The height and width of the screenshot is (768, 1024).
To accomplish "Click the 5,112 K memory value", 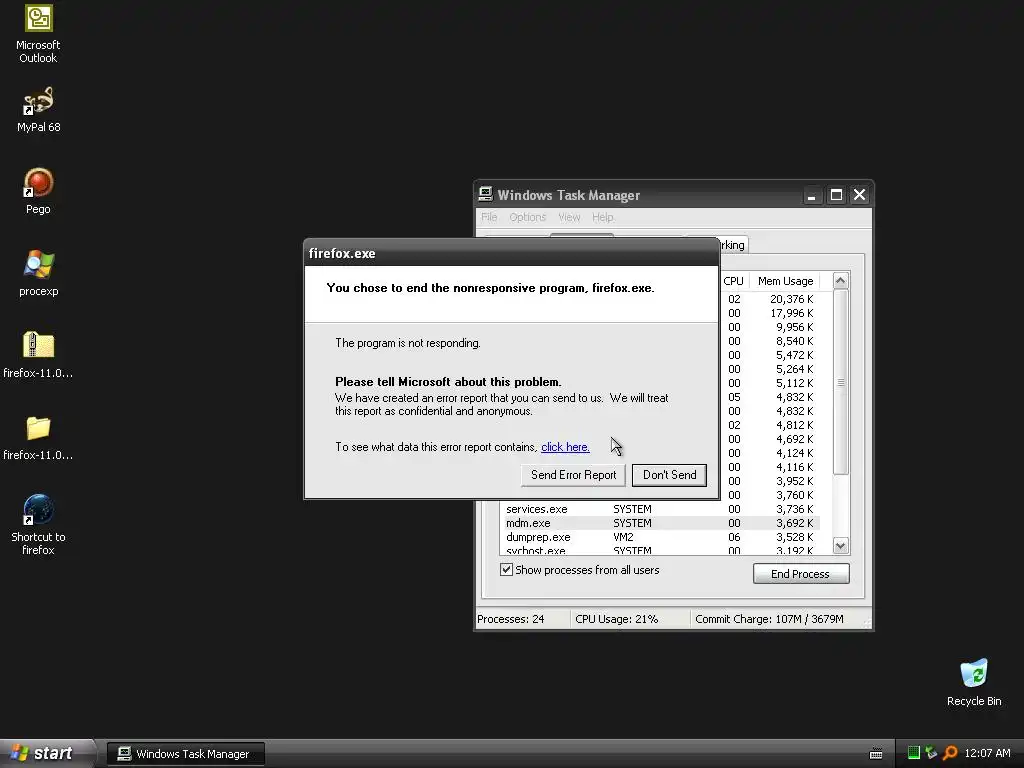I will pyautogui.click(x=794, y=383).
